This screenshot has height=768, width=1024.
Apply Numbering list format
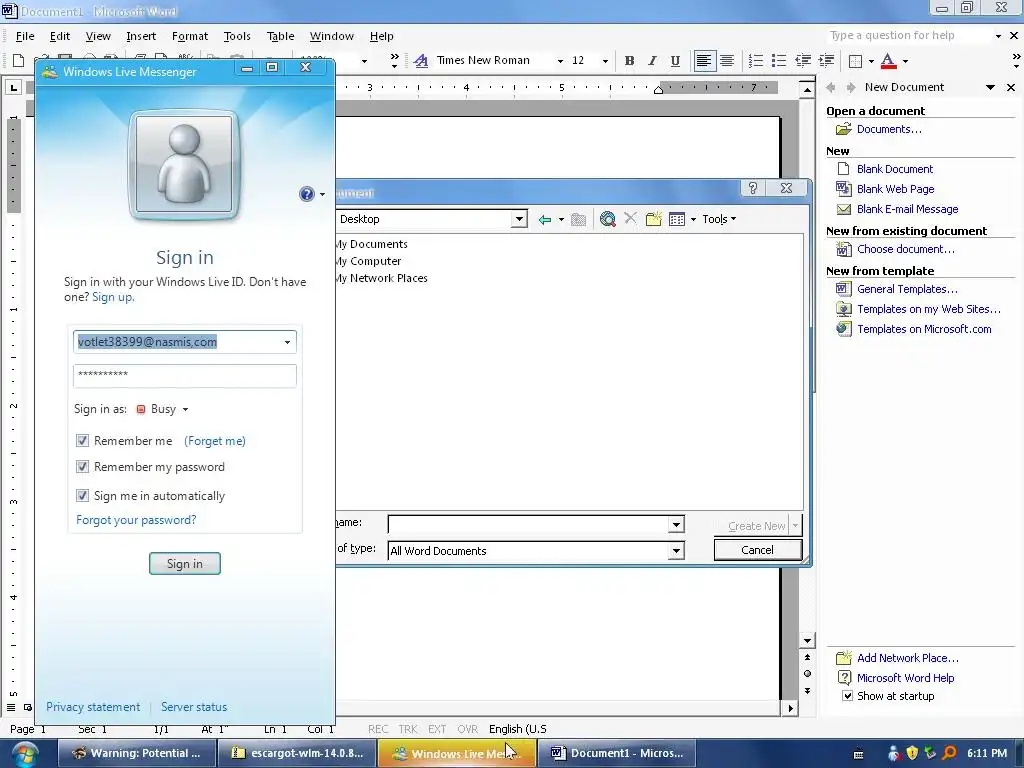tap(756, 61)
